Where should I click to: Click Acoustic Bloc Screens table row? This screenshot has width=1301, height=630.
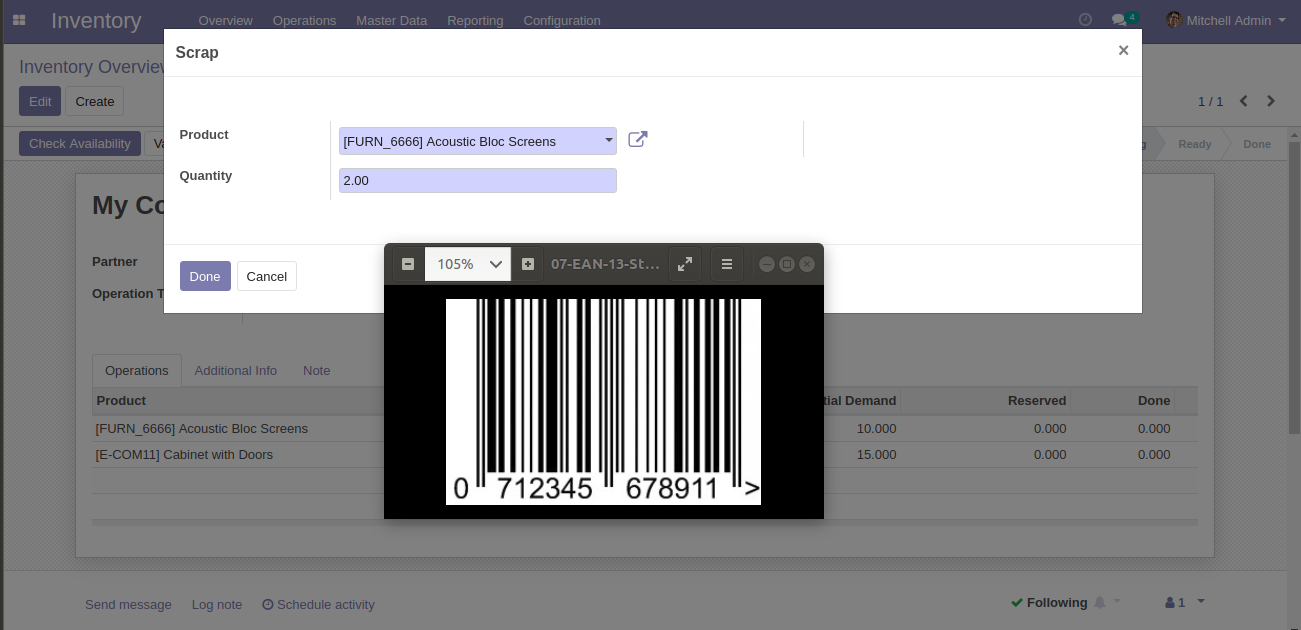point(645,428)
